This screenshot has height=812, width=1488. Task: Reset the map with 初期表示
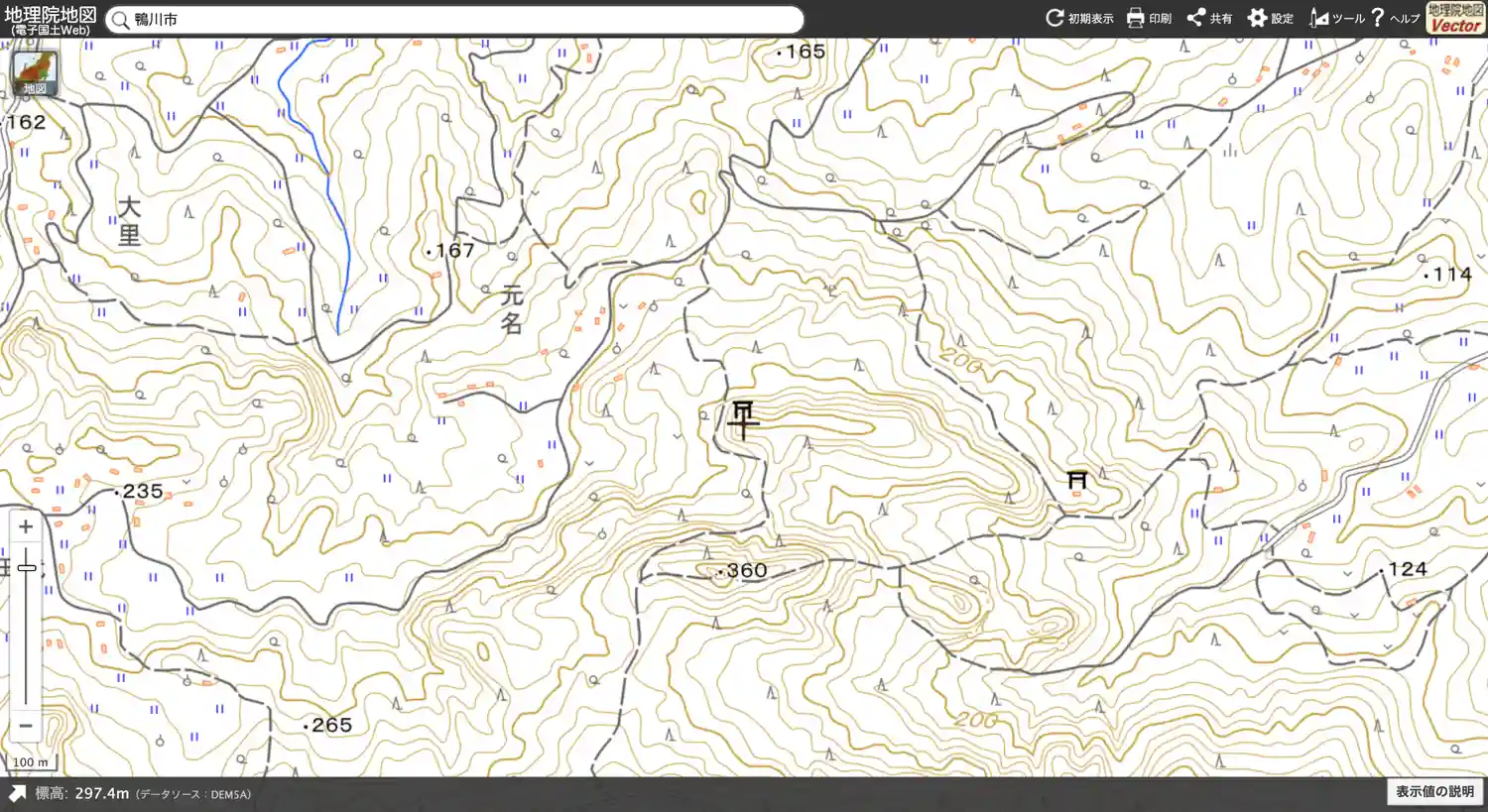pos(1079,18)
